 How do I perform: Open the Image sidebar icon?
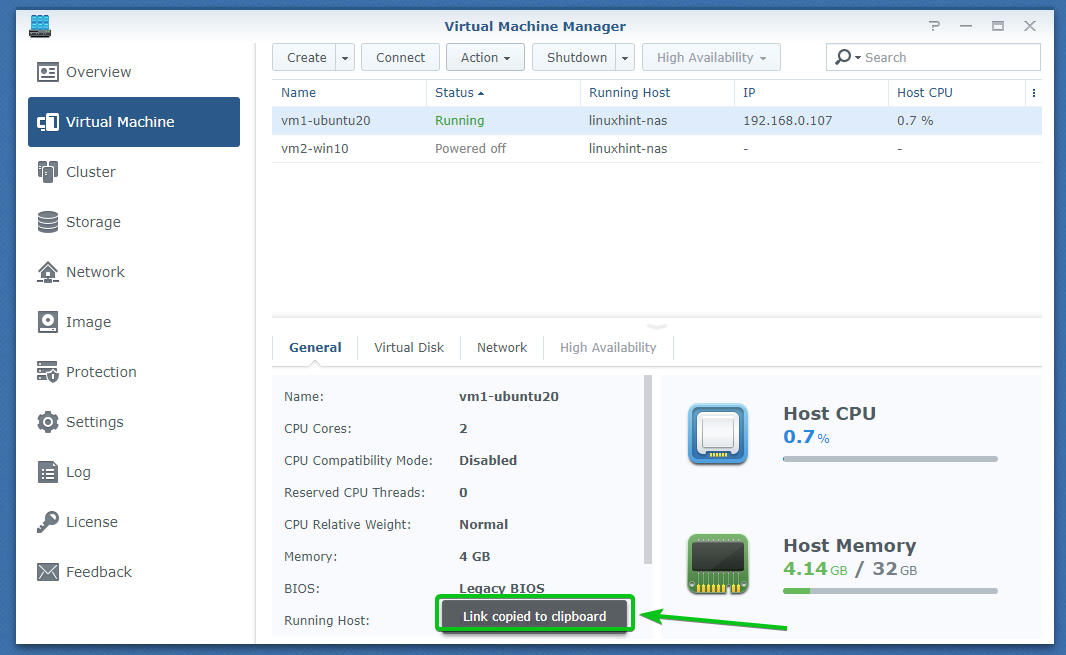click(48, 322)
